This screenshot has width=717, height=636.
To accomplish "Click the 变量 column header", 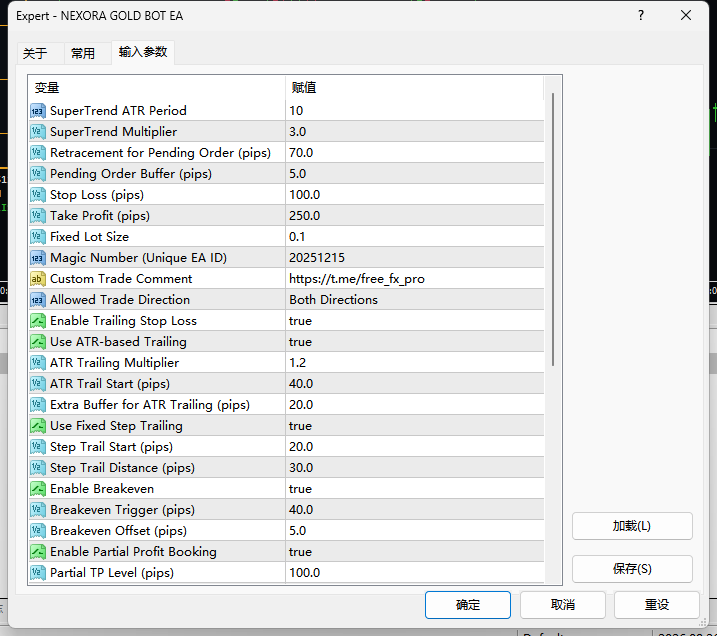I will point(157,88).
